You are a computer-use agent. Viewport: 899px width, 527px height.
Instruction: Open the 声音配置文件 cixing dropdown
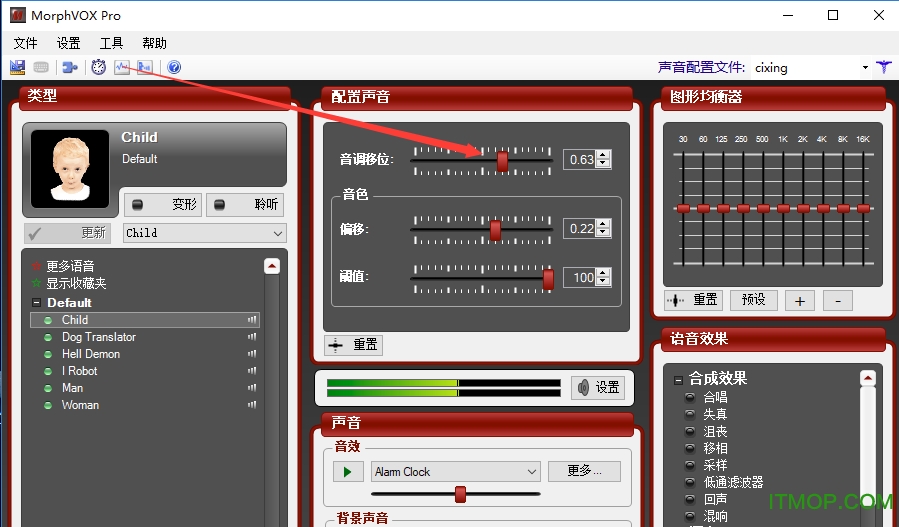tap(865, 68)
